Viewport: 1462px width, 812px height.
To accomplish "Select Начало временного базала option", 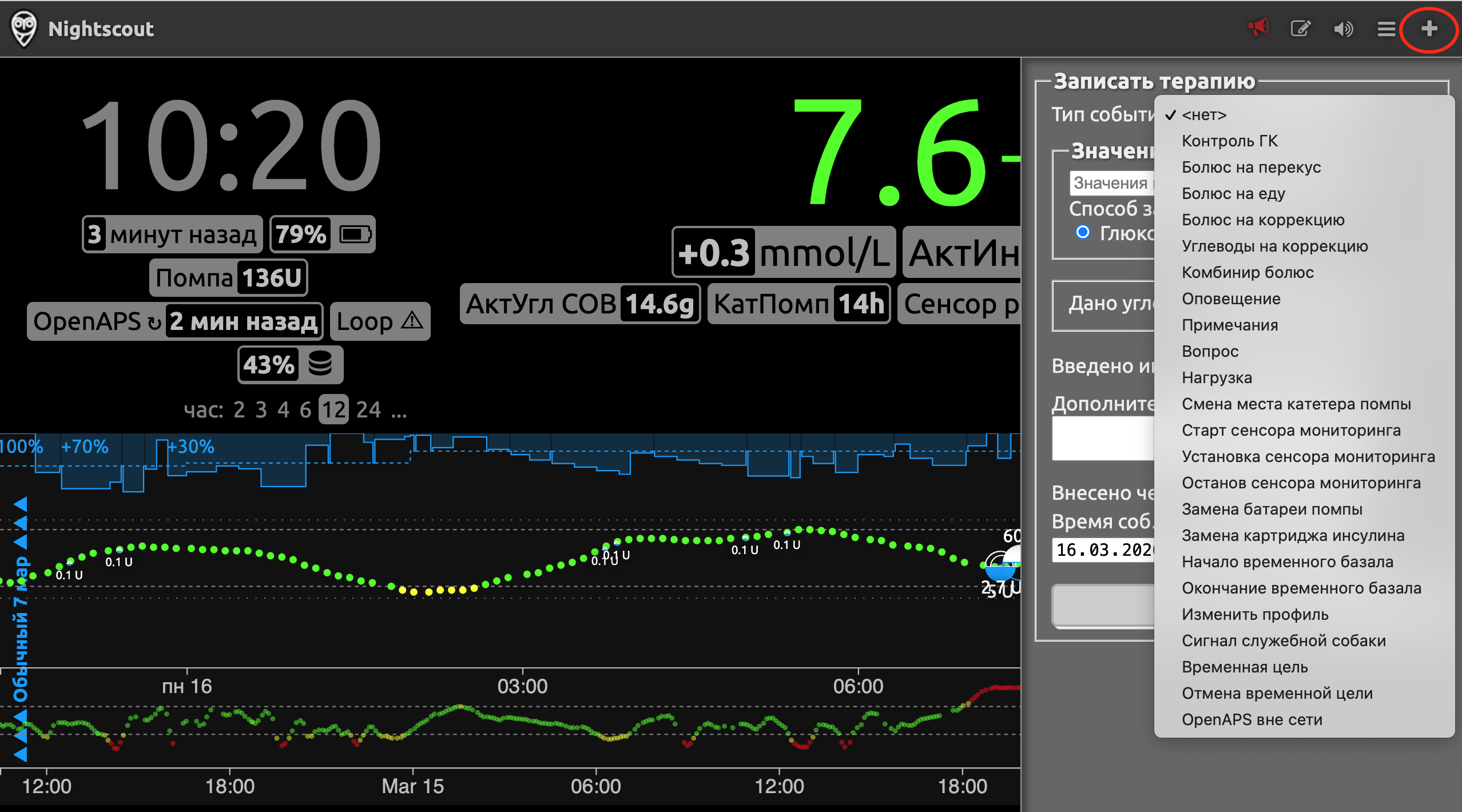I will click(1304, 562).
